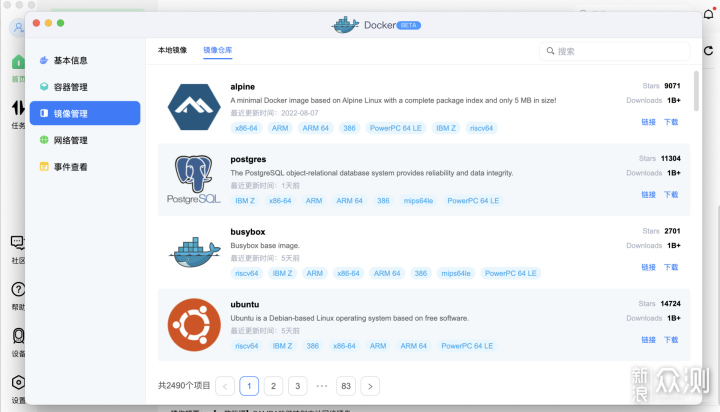Select the IBM Z tag under postgres
The image size is (720, 412).
coord(245,201)
